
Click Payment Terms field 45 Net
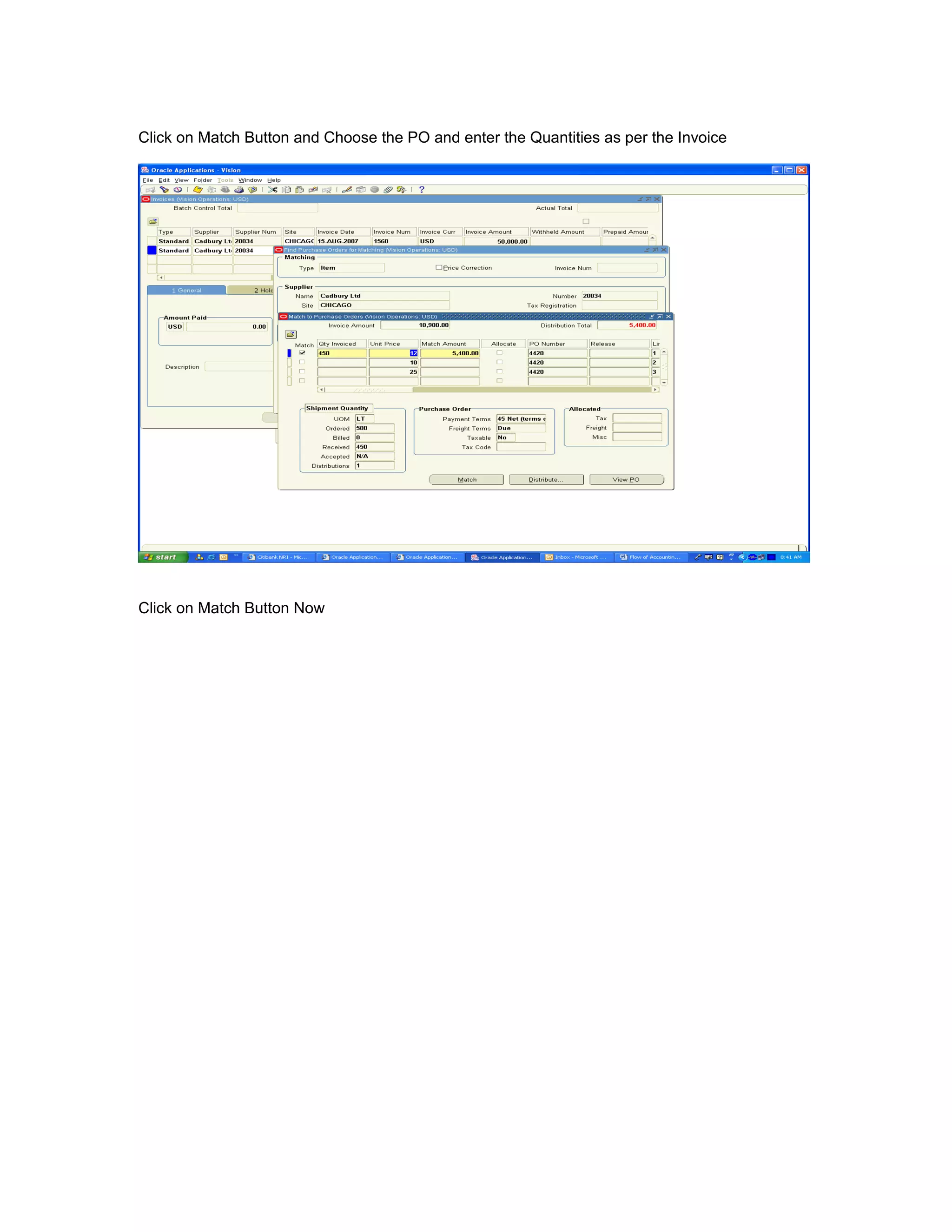[x=521, y=418]
